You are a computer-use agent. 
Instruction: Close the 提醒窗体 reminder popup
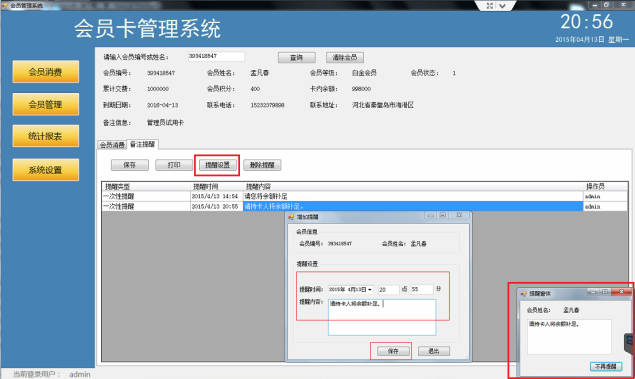tap(622, 291)
